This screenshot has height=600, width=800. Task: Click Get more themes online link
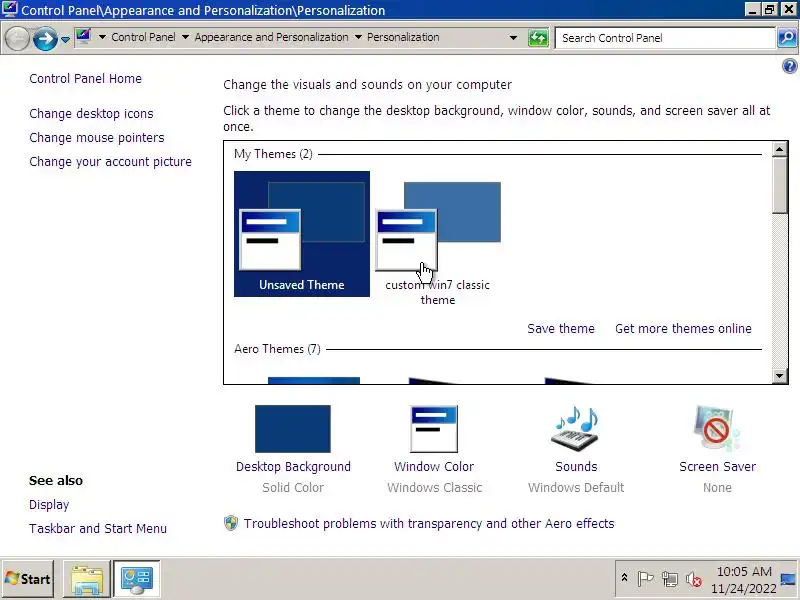683,329
